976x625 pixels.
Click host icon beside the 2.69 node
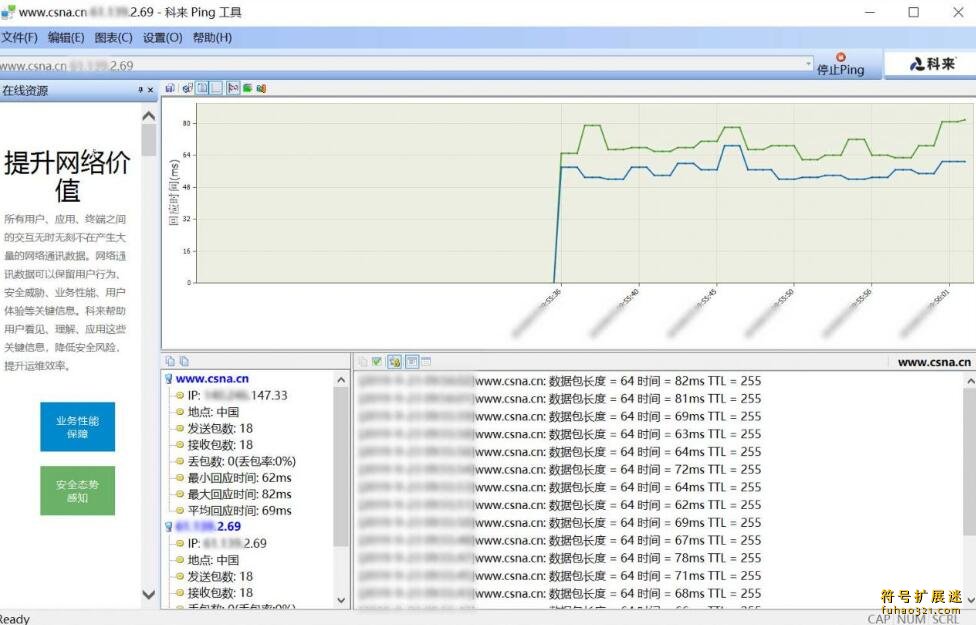point(169,527)
